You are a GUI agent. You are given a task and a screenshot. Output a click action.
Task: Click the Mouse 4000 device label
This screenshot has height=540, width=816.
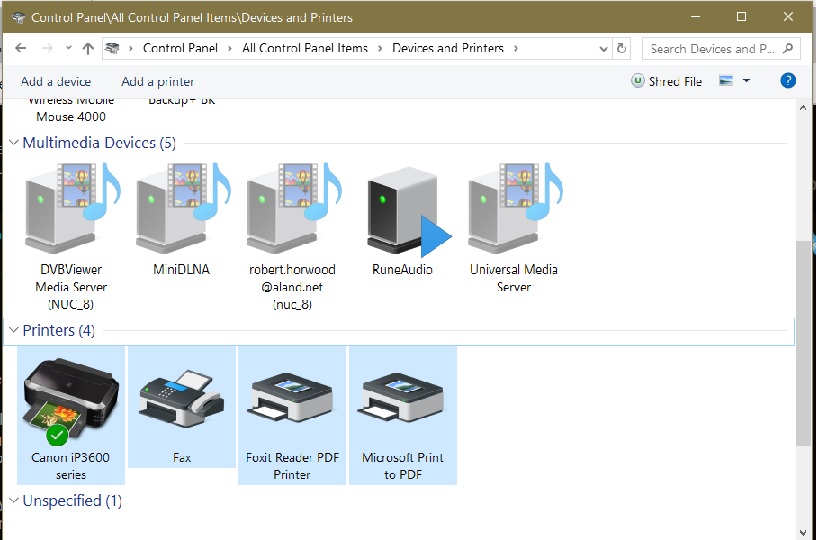pos(71,117)
